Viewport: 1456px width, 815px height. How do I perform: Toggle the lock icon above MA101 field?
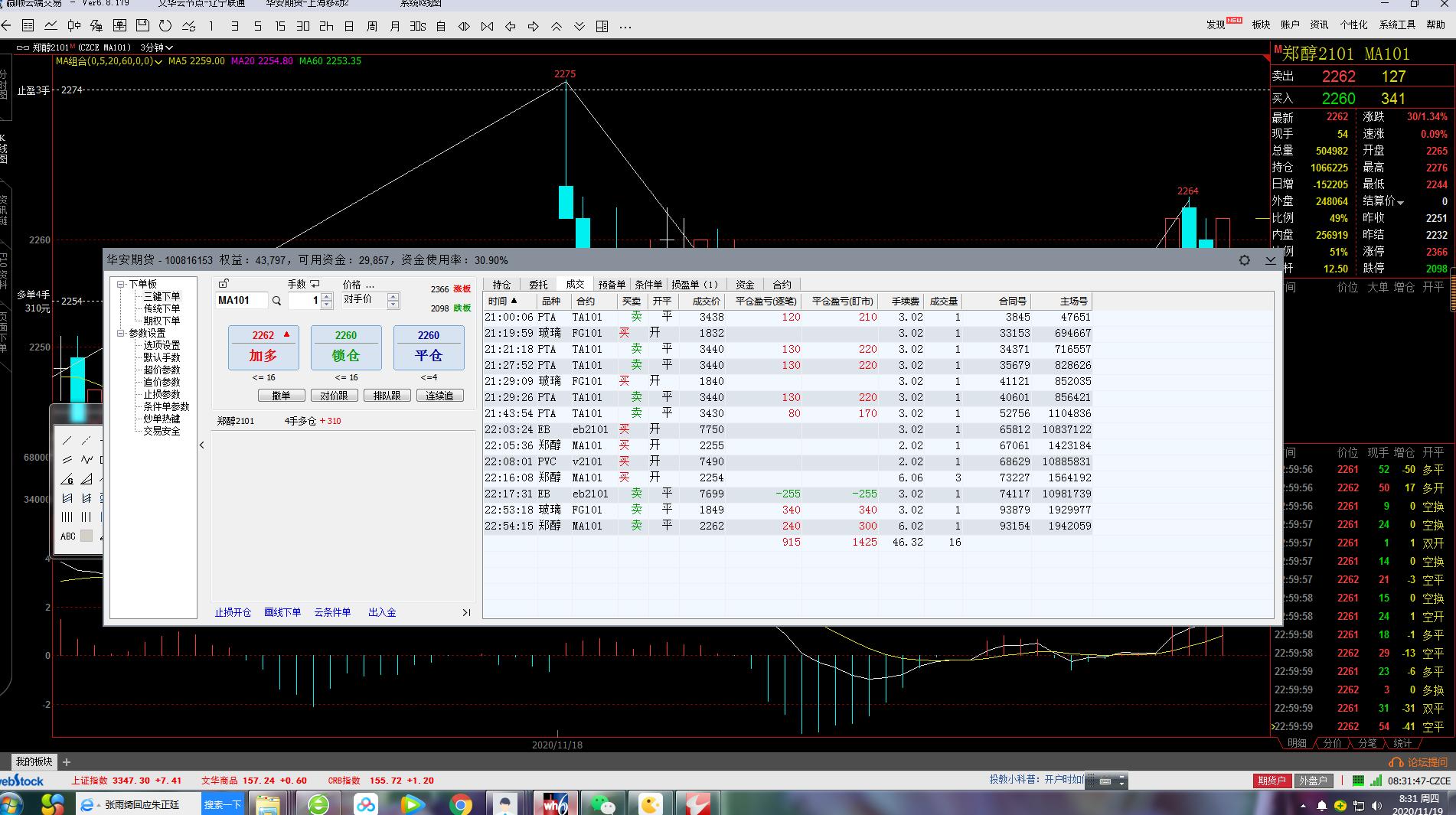click(224, 284)
